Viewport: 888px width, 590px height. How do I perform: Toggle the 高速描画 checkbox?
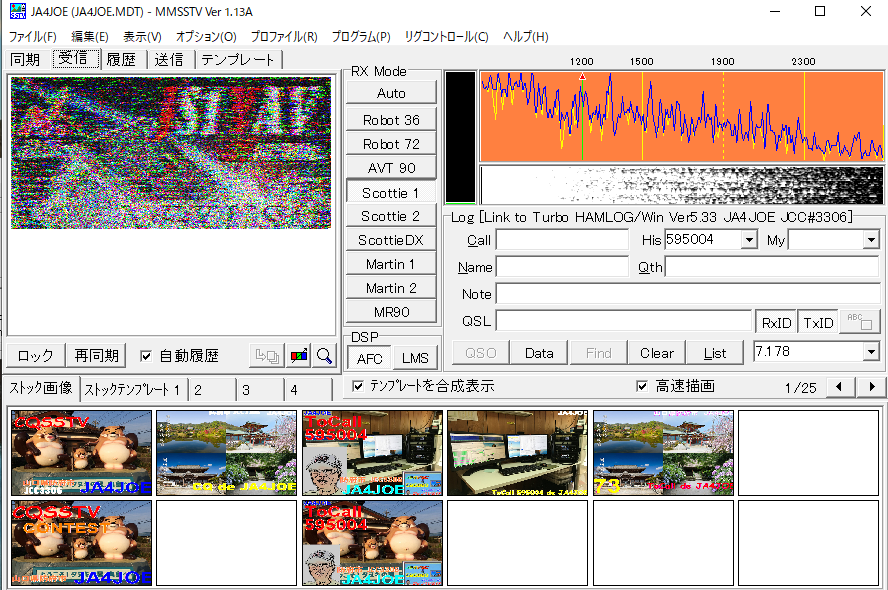point(642,386)
